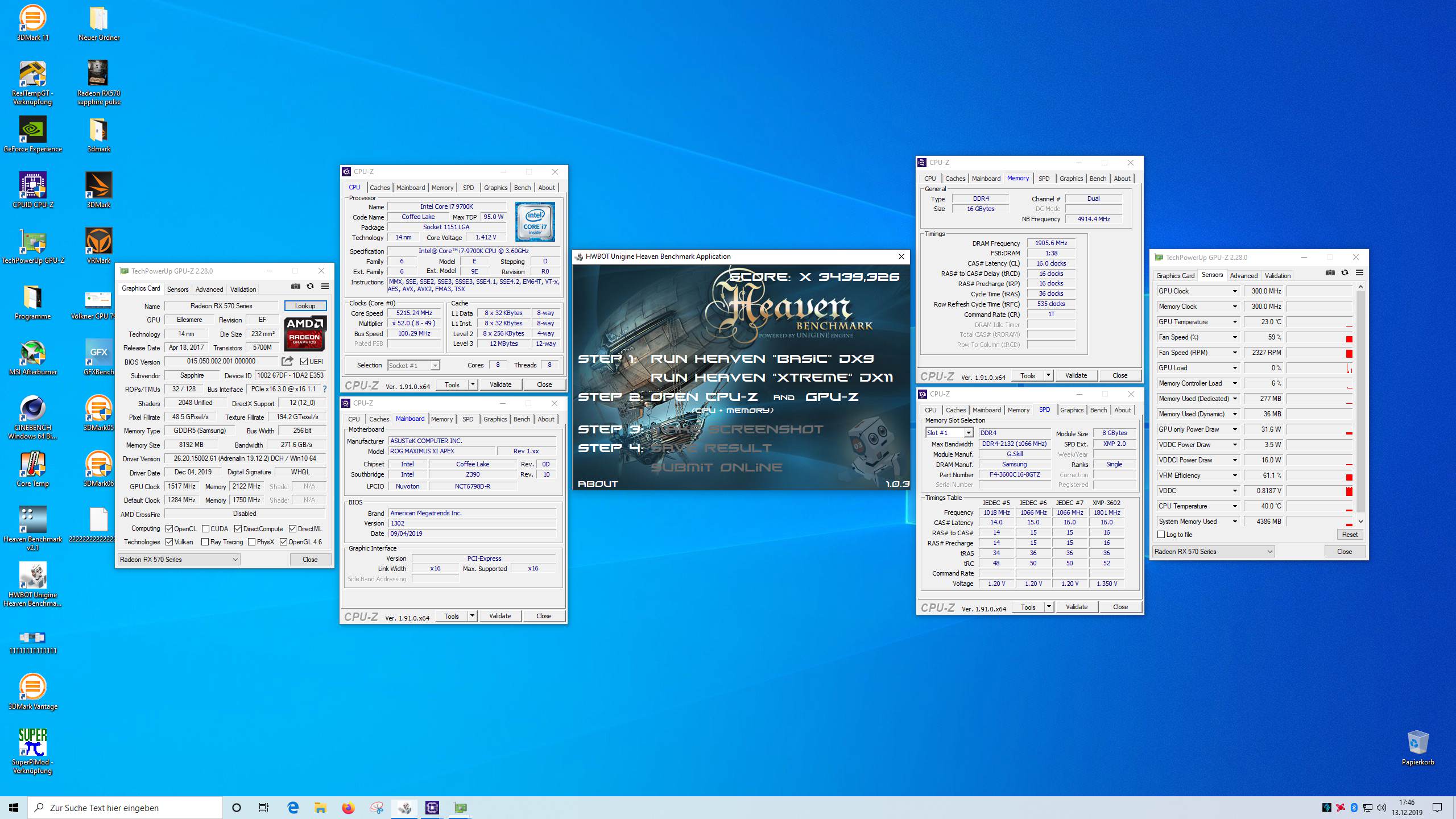Open the VRMark desktop icon
Screen dimensions: 1456x819
99,246
